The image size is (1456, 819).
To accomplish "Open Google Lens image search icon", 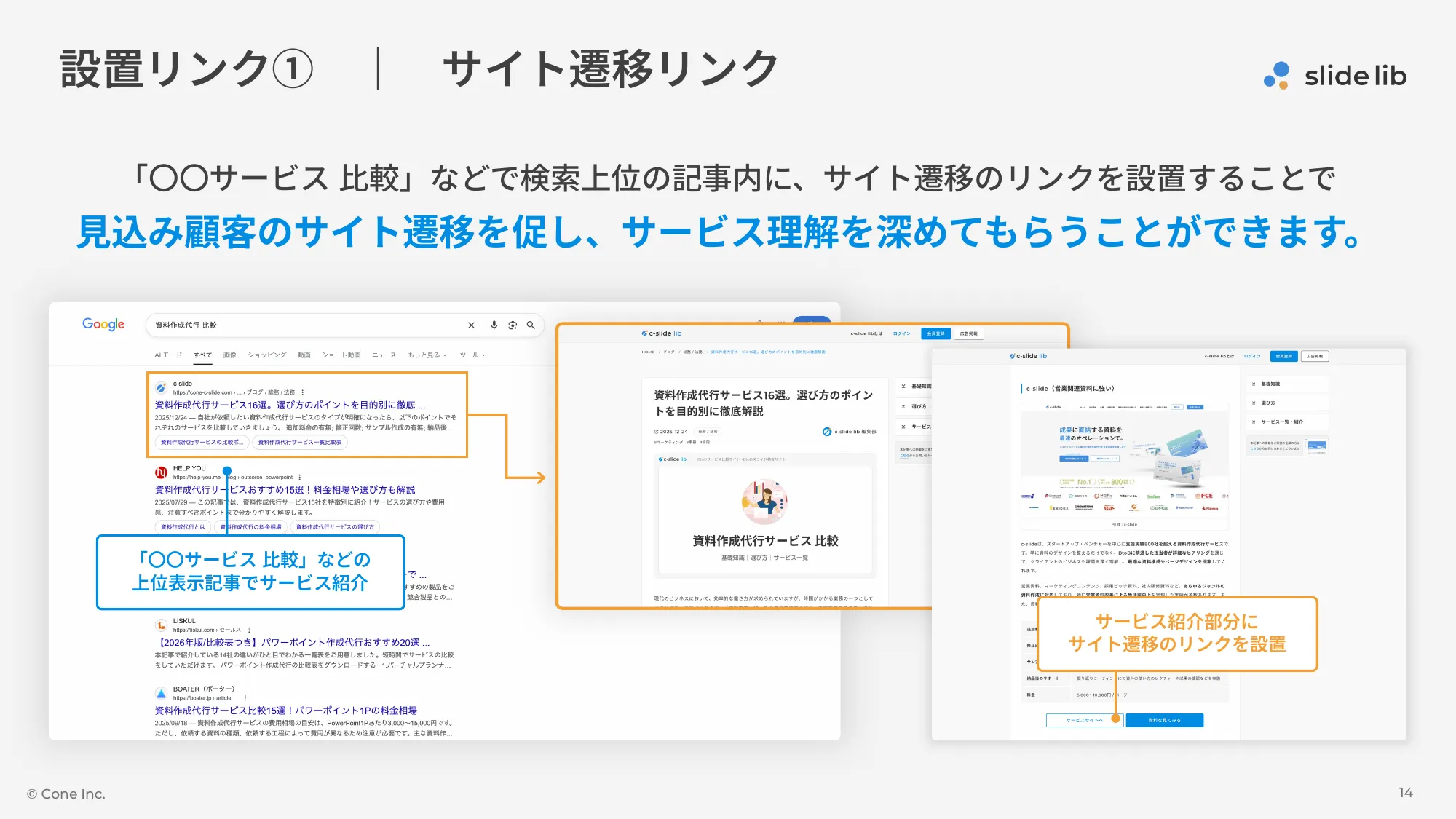I will click(x=513, y=325).
